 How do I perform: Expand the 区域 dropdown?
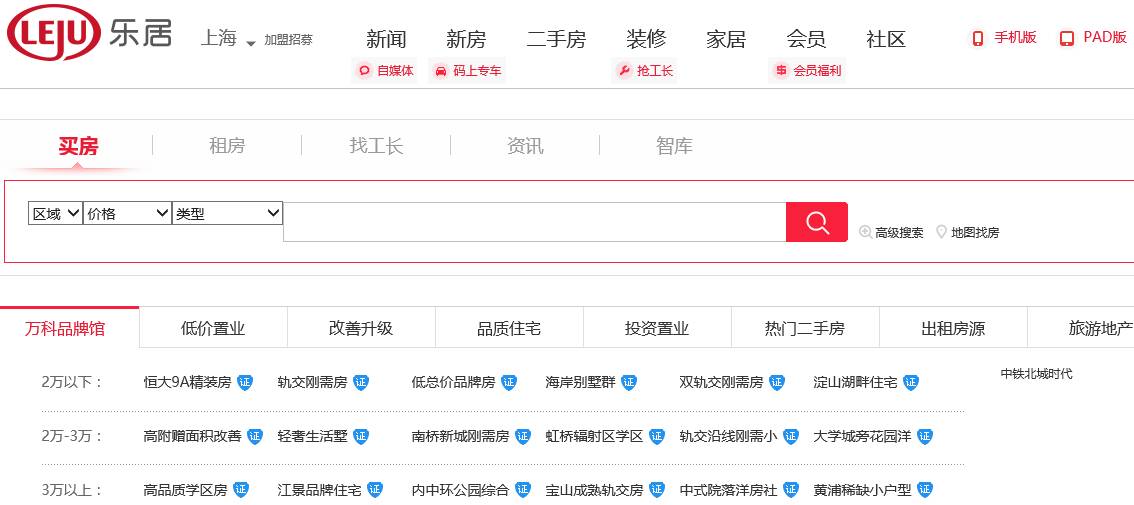click(x=55, y=213)
